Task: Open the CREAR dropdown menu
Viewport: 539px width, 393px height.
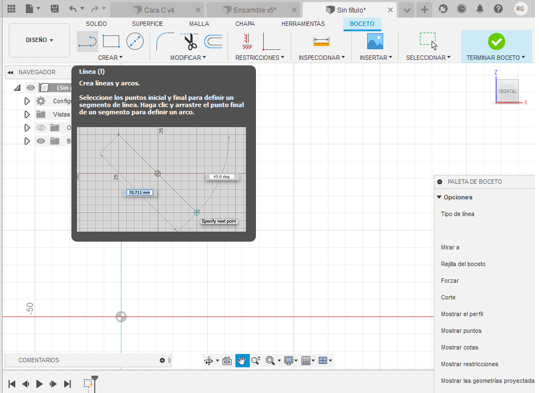Action: click(110, 57)
